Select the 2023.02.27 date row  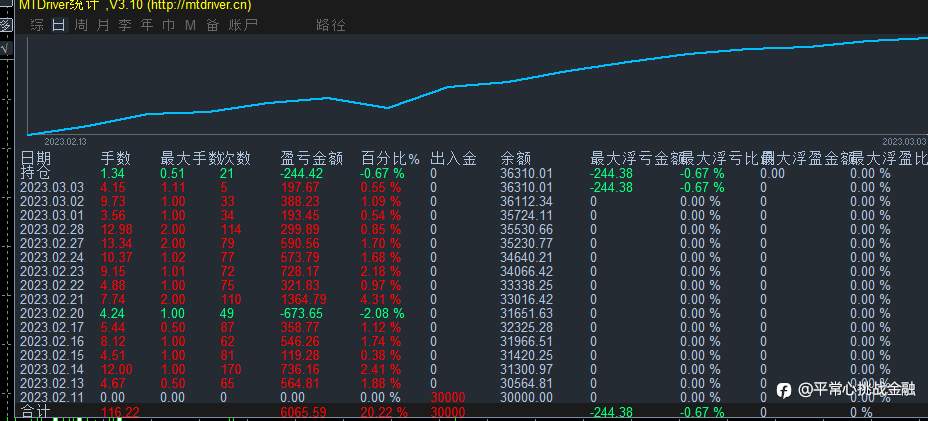click(x=52, y=243)
